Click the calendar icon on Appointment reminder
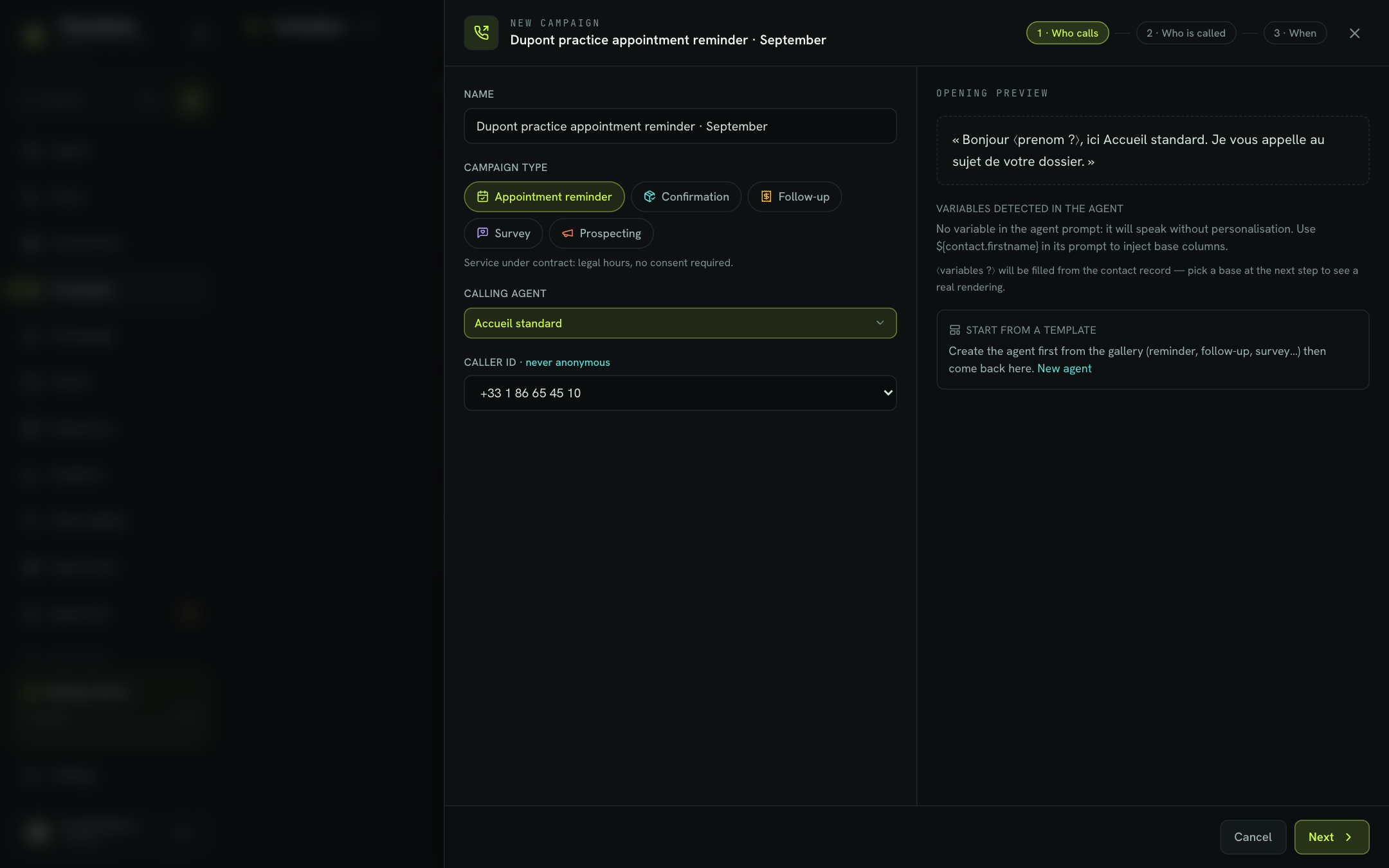 pos(482,197)
